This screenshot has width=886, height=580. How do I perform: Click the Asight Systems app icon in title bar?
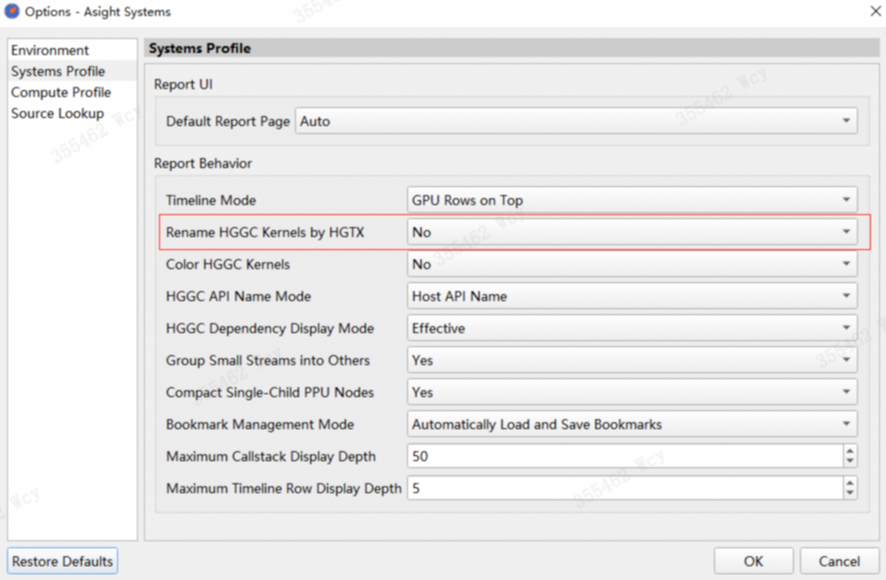[11, 11]
